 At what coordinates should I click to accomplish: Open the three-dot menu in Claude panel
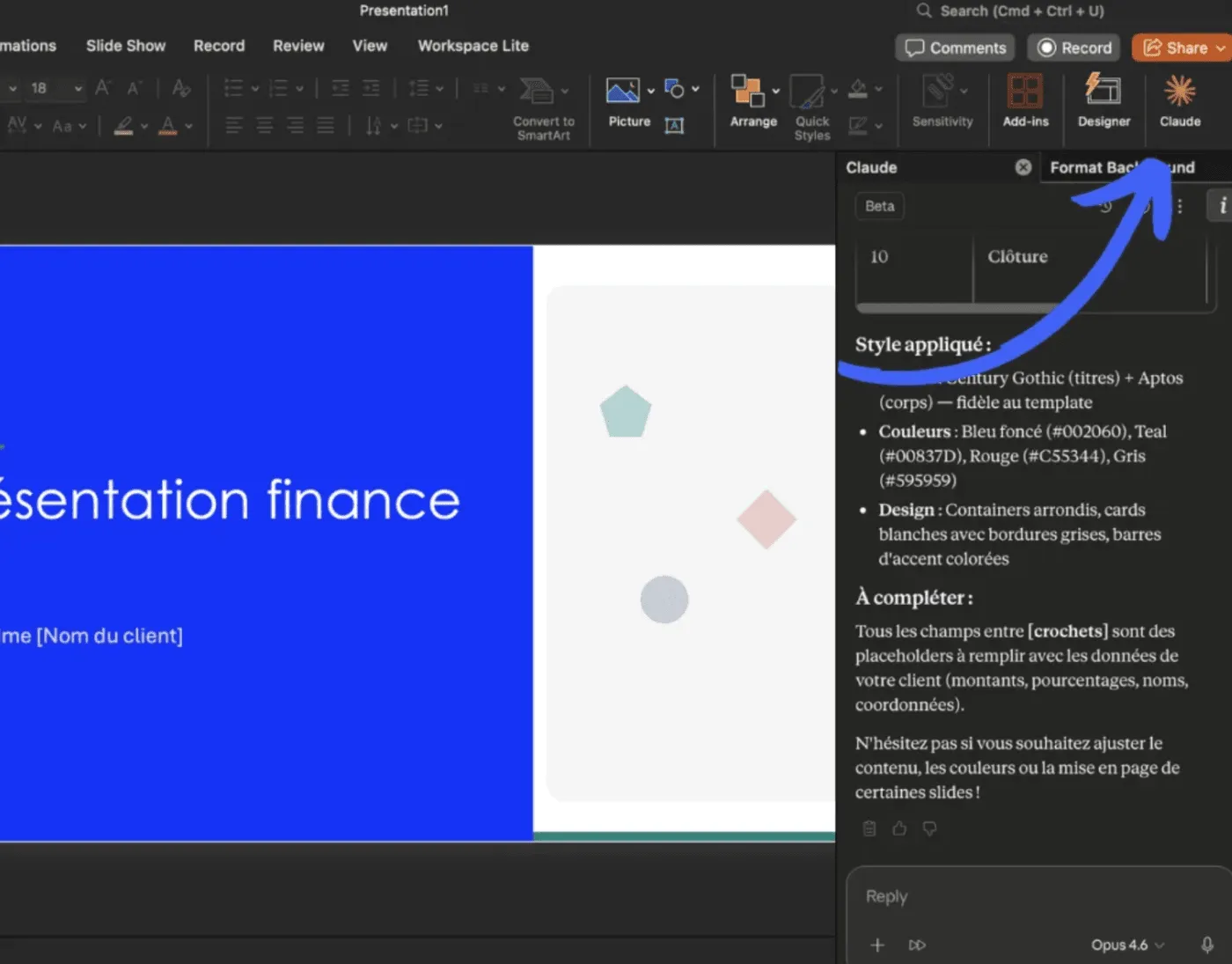tap(1180, 206)
